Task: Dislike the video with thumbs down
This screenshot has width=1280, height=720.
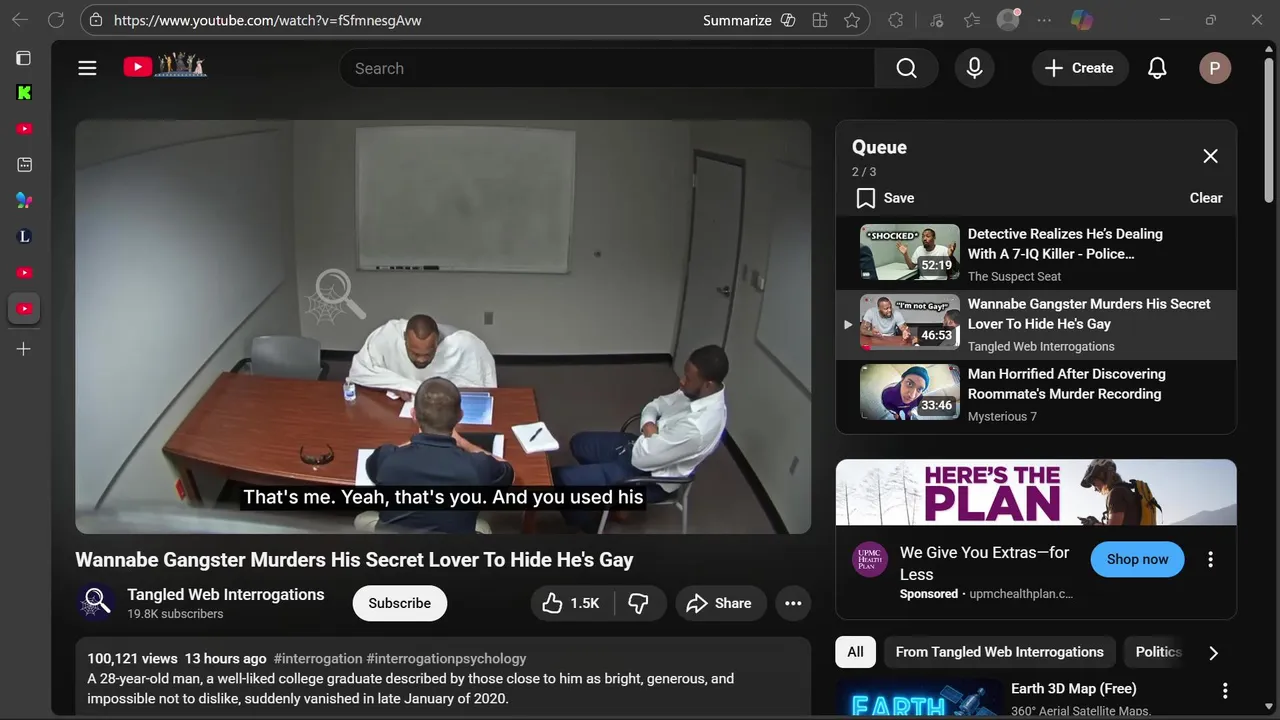Action: tap(638, 603)
